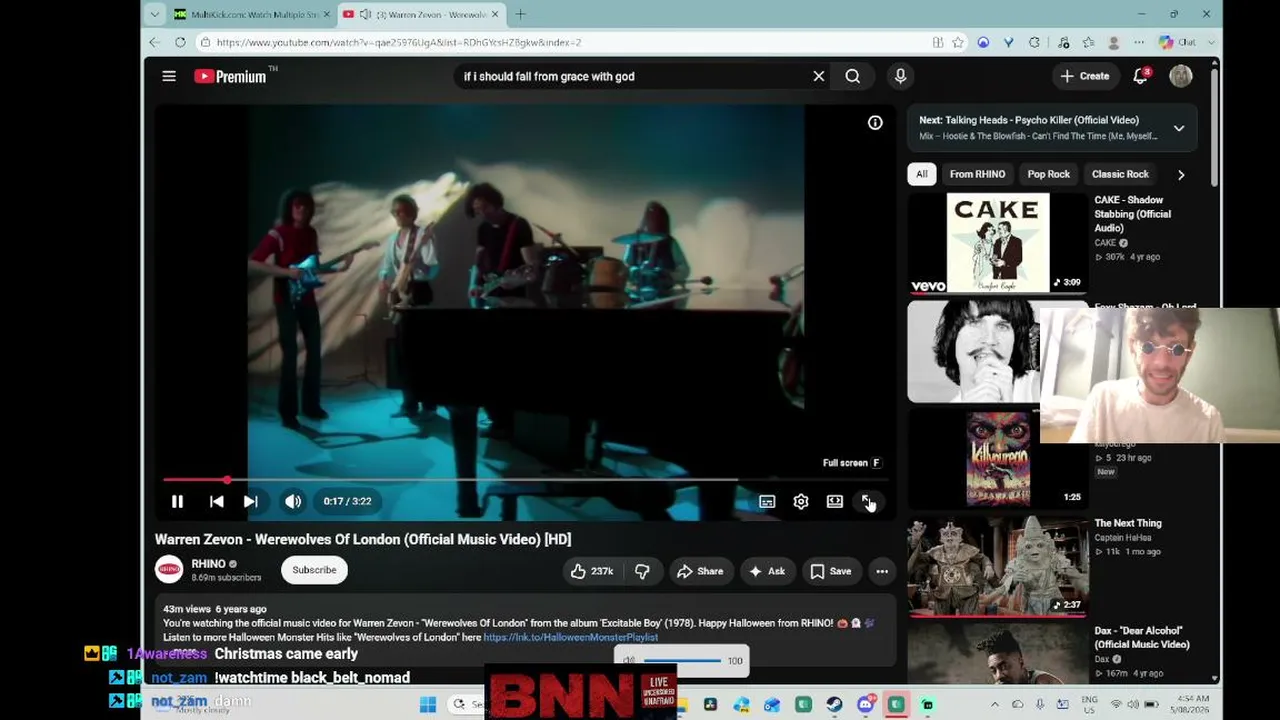Screen dimensions: 1280x720
Task: Open CAKE Shadow Stabbing video thumbnail
Action: pos(997,243)
